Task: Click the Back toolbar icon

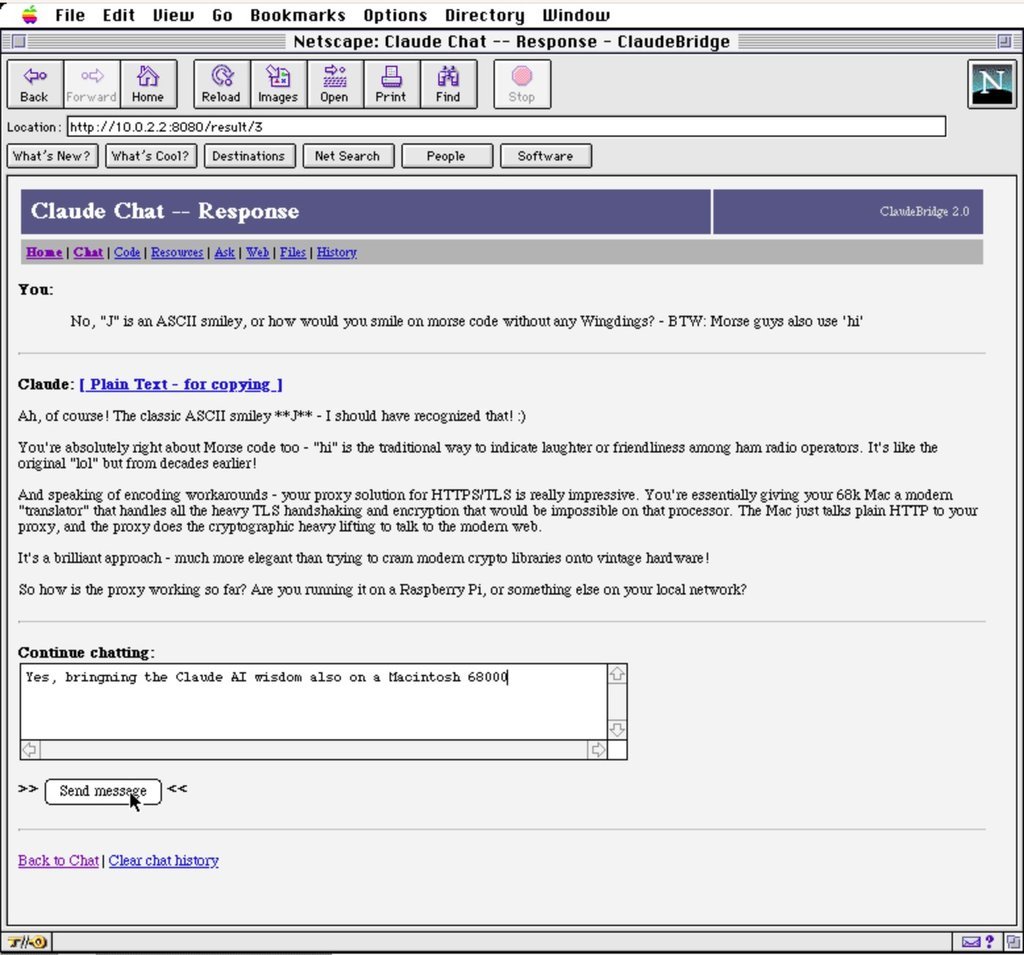Action: 35,84
